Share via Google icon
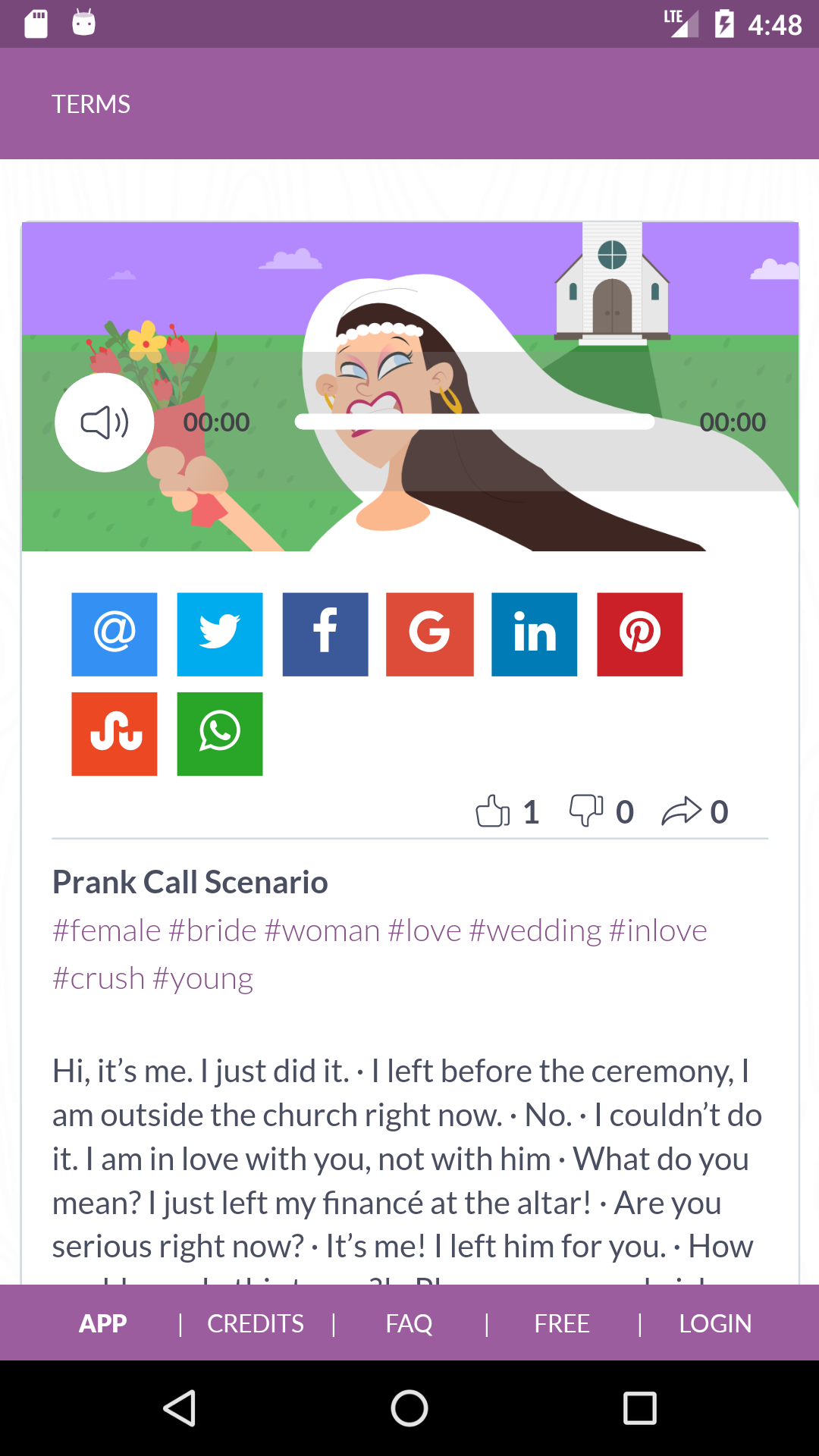 430,634
